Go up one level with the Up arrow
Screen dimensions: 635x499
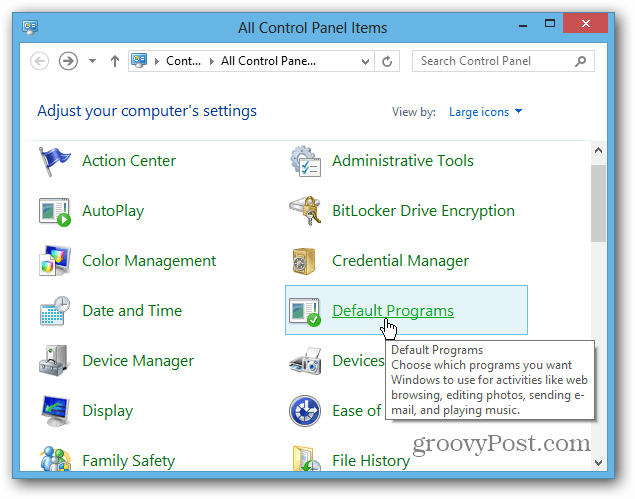tap(115, 61)
